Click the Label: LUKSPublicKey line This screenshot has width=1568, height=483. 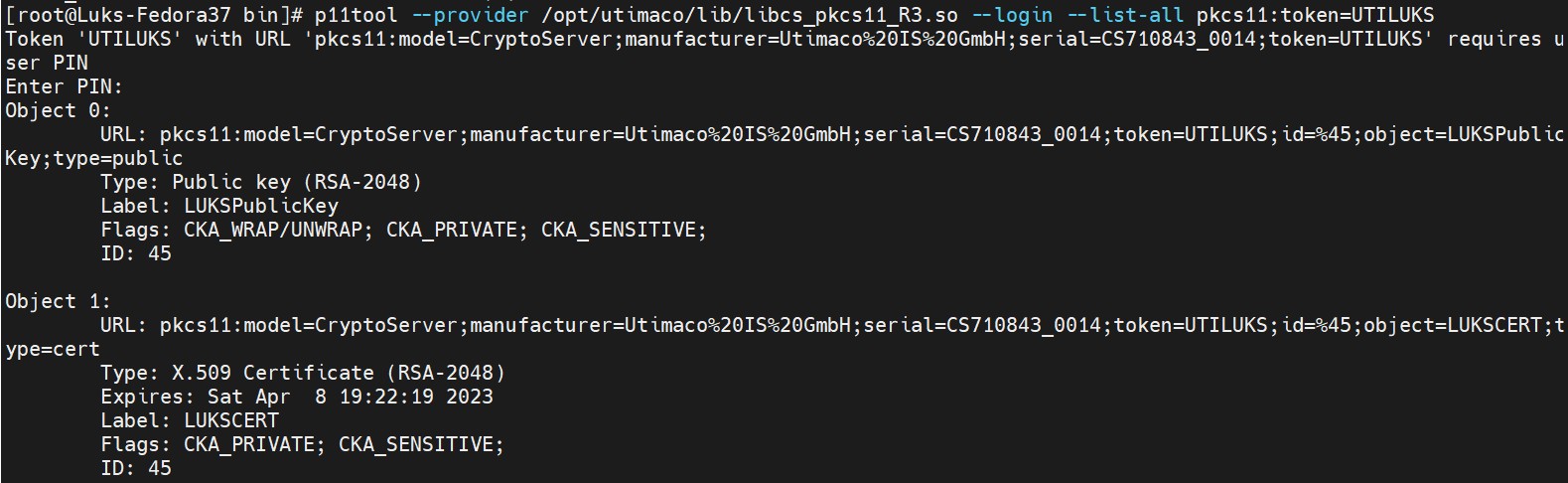tap(219, 206)
